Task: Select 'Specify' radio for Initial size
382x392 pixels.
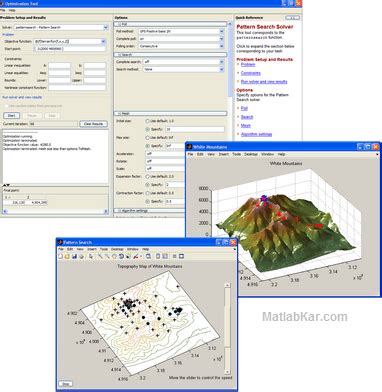Action: (147, 129)
